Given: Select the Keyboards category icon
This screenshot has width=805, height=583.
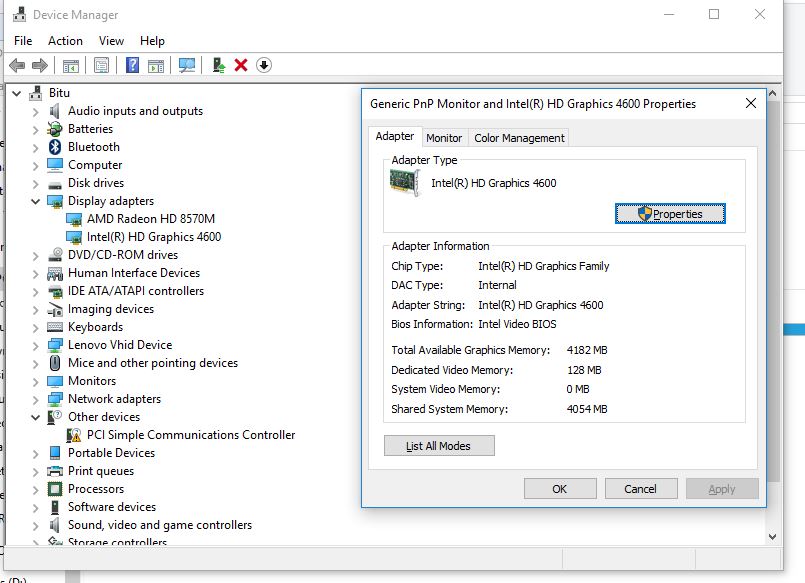Looking at the screenshot, I should click(x=55, y=327).
